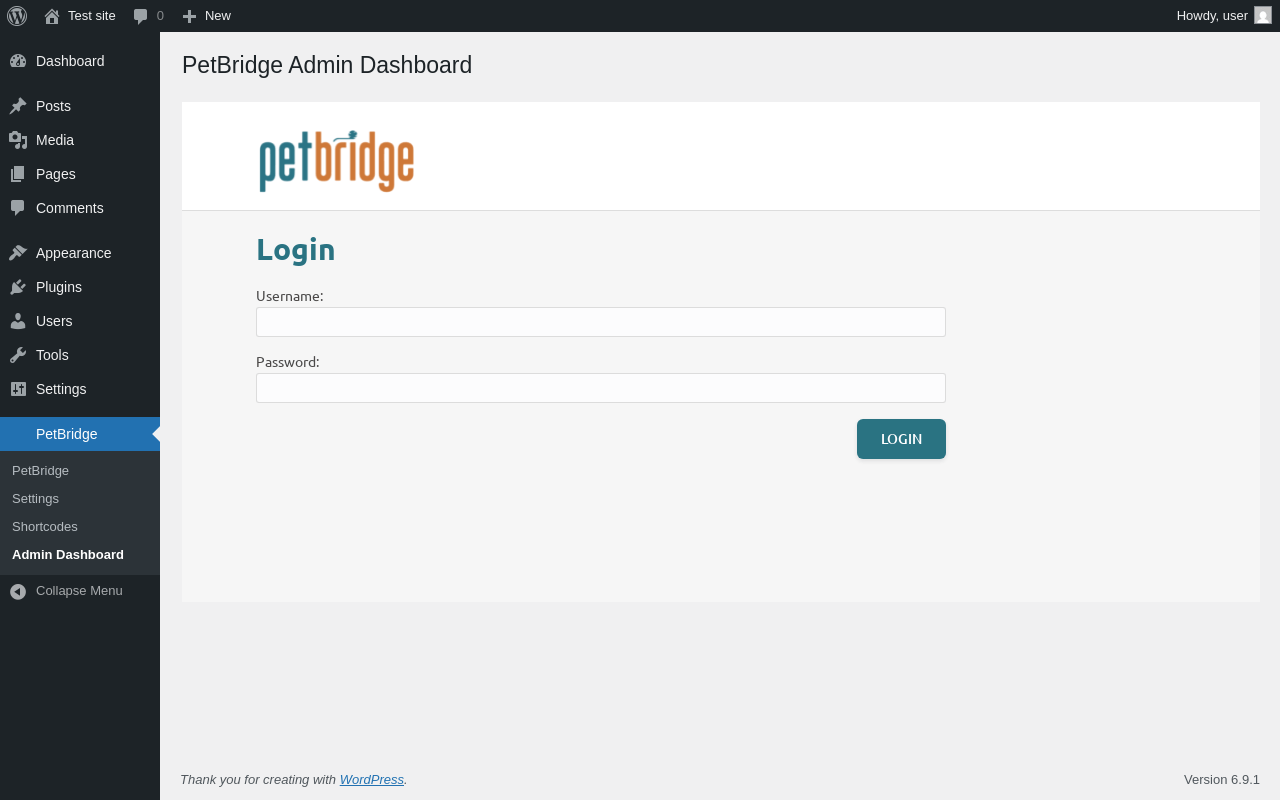This screenshot has width=1280, height=800.
Task: Follow the WordPress footer link
Action: pos(371,779)
